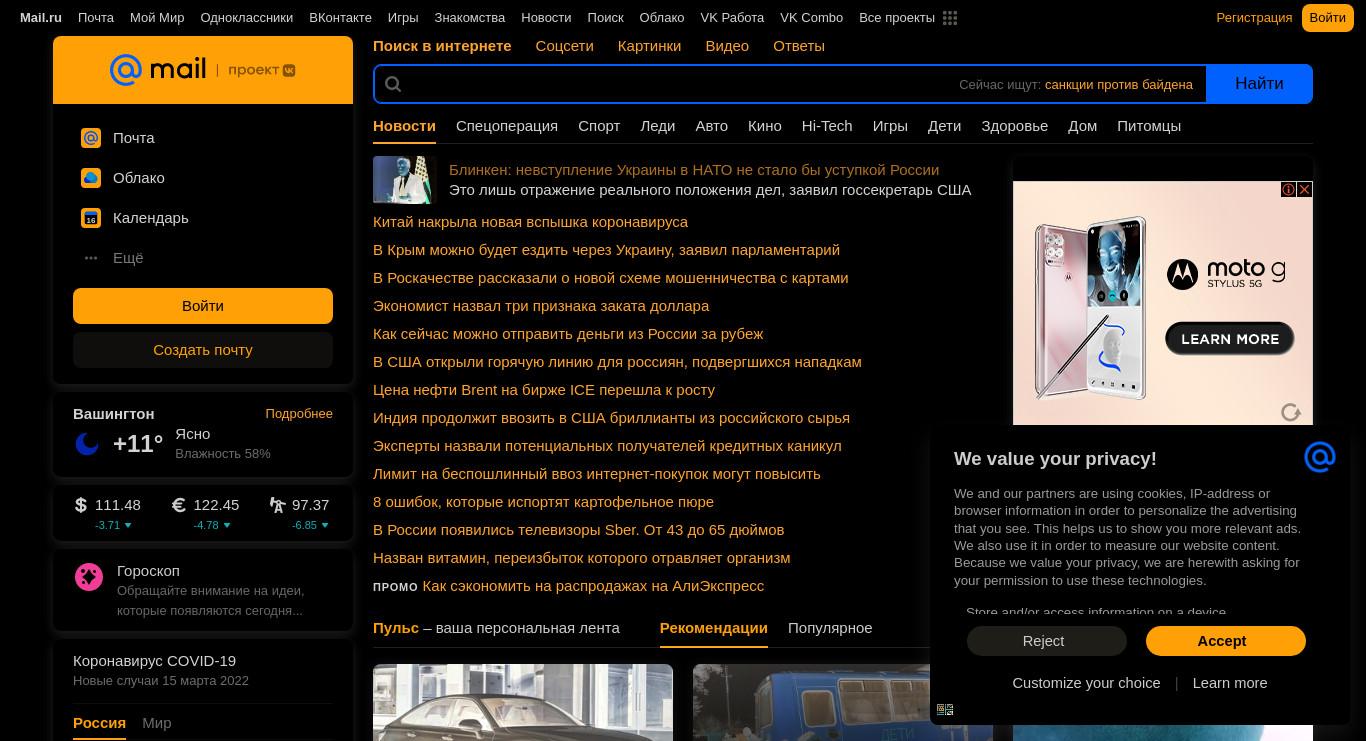The image size is (1366, 741).
Task: Select the Рекомендации feed tab
Action: [x=714, y=628]
